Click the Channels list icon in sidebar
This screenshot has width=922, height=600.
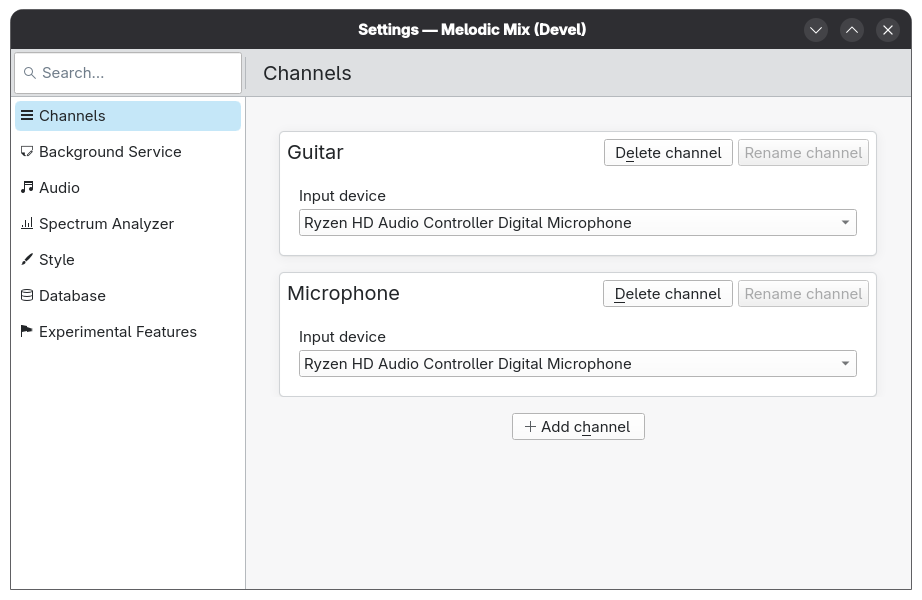27,116
